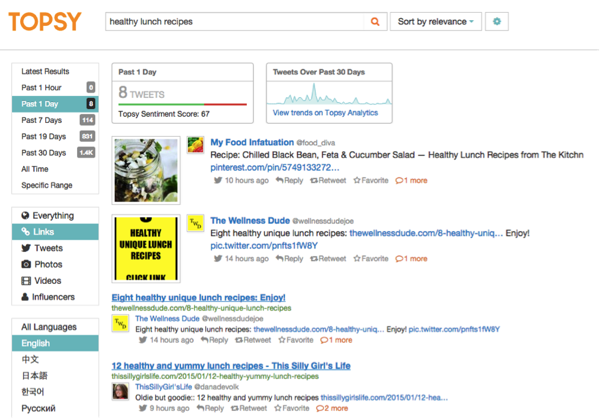The image size is (600, 418).
Task: Favorite ThisSillyGirl'sLife tweet
Action: coord(292,408)
